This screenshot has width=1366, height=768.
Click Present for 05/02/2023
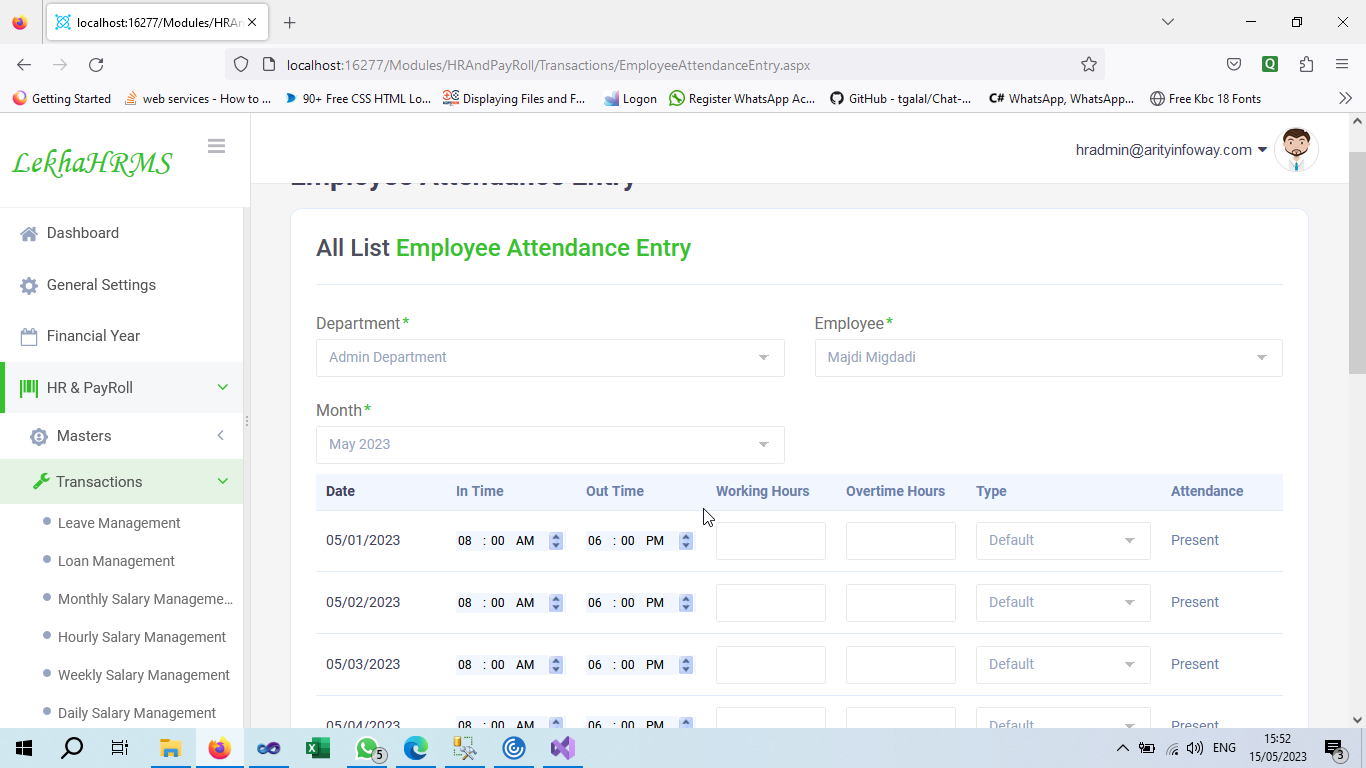pos(1195,602)
